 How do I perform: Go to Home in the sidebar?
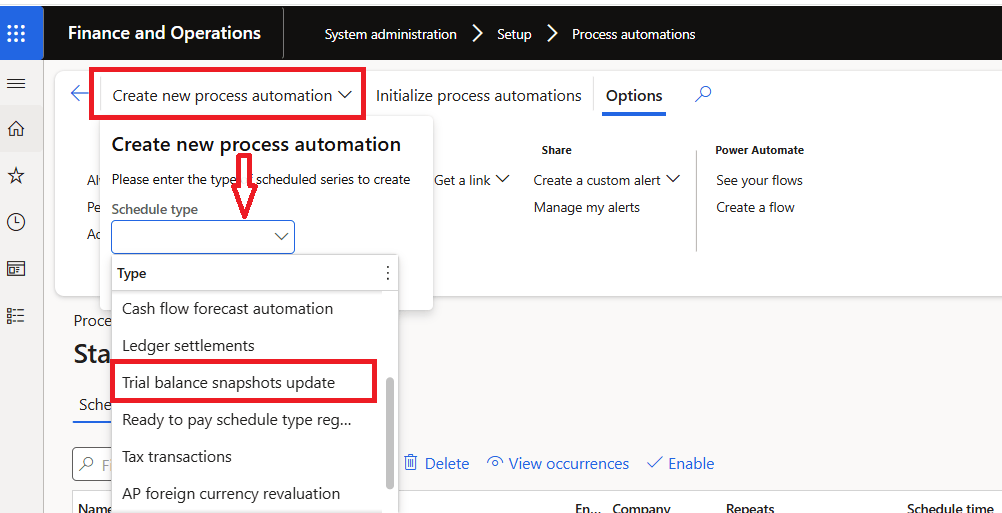15,129
